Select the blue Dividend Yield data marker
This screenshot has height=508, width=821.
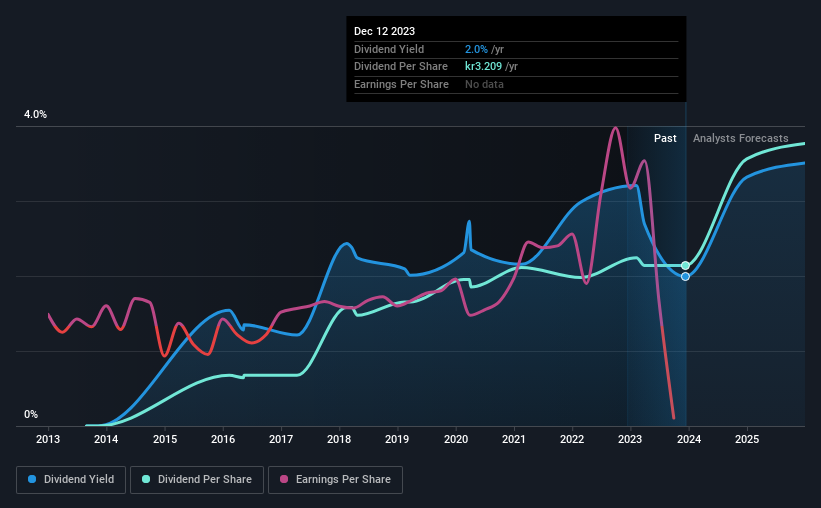coord(685,277)
